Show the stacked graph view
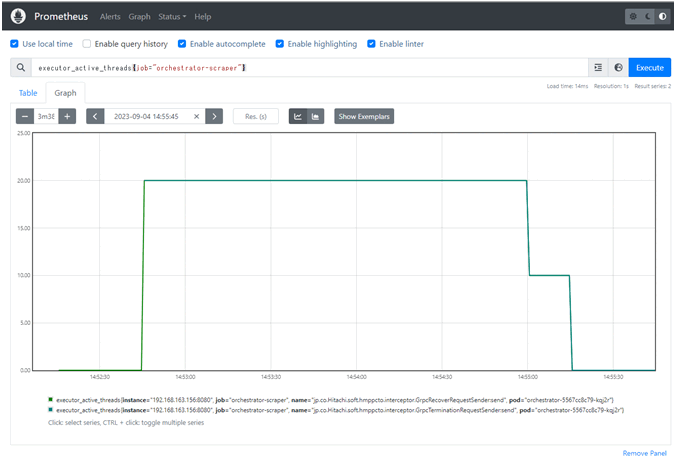 click(315, 116)
